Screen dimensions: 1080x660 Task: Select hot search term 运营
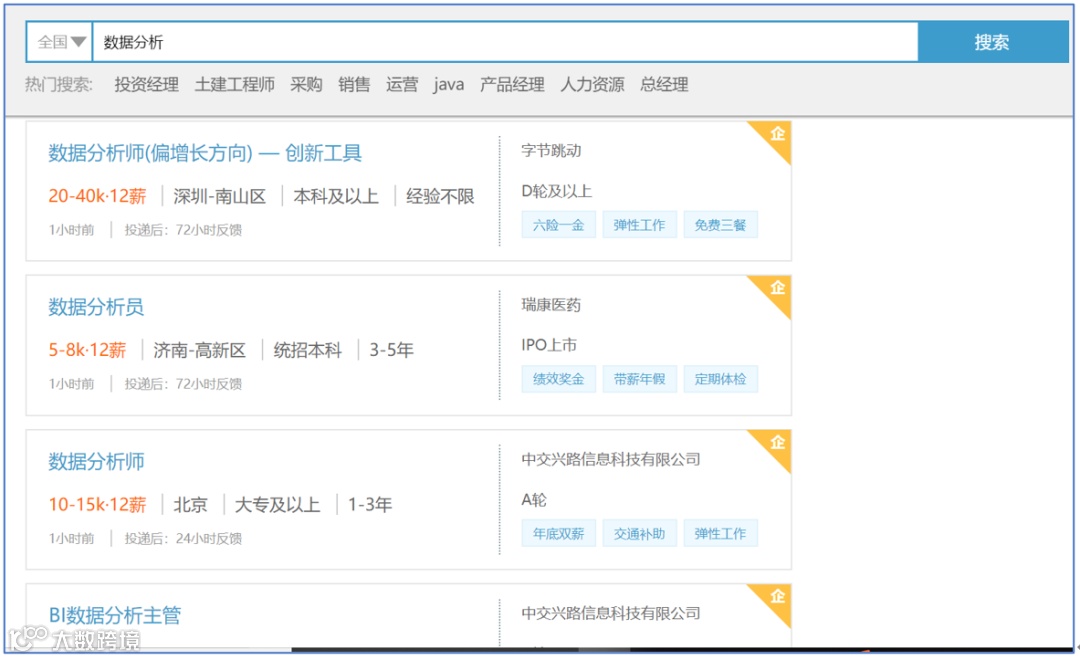402,85
